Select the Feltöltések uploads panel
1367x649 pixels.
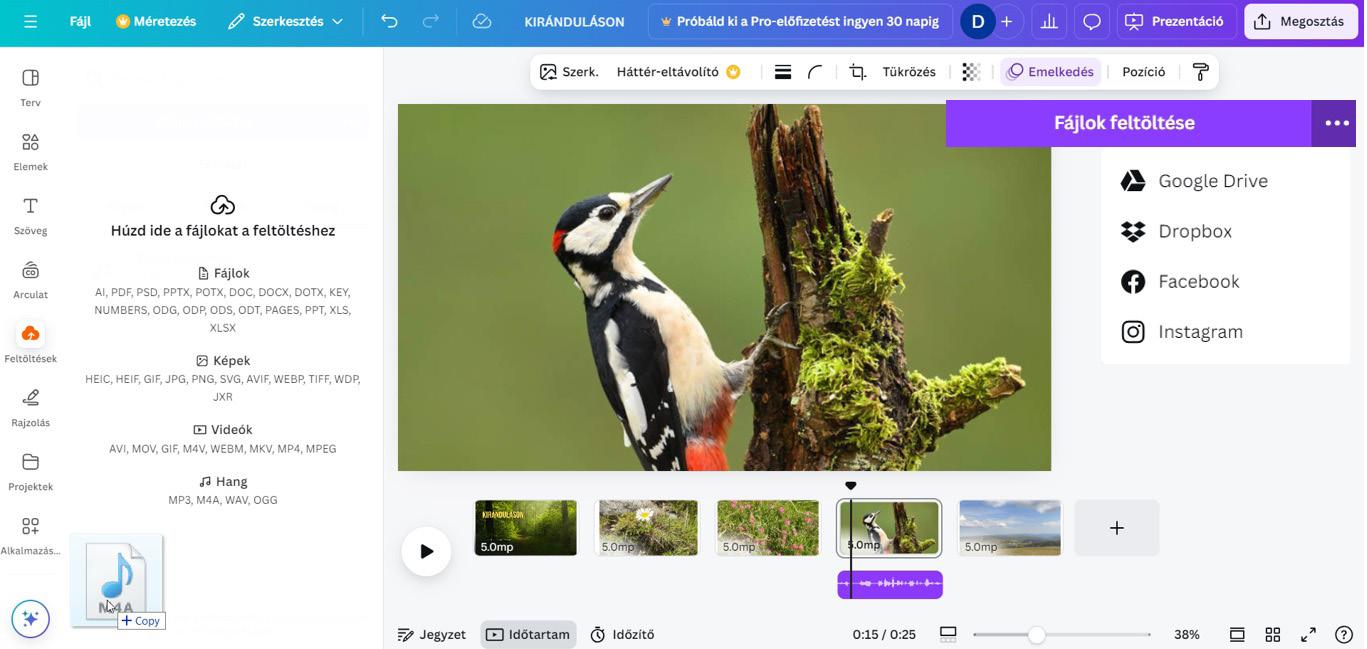pyautogui.click(x=30, y=343)
